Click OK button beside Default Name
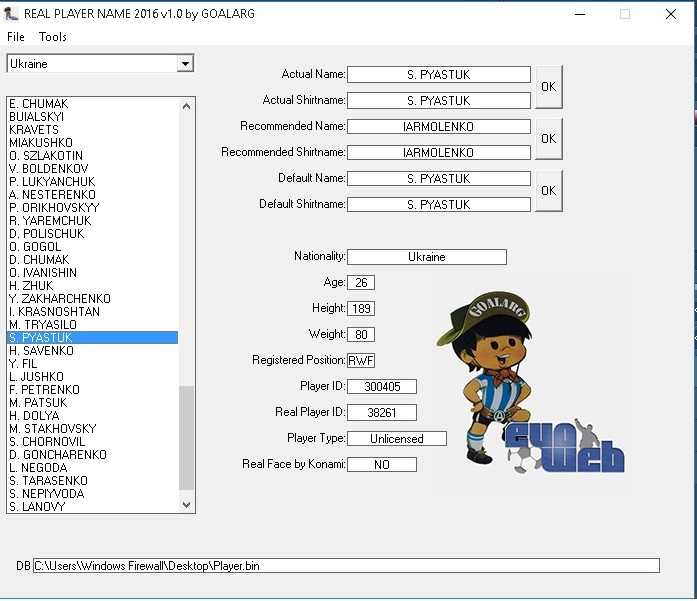Screen dimensions: 697x601 (x=549, y=191)
